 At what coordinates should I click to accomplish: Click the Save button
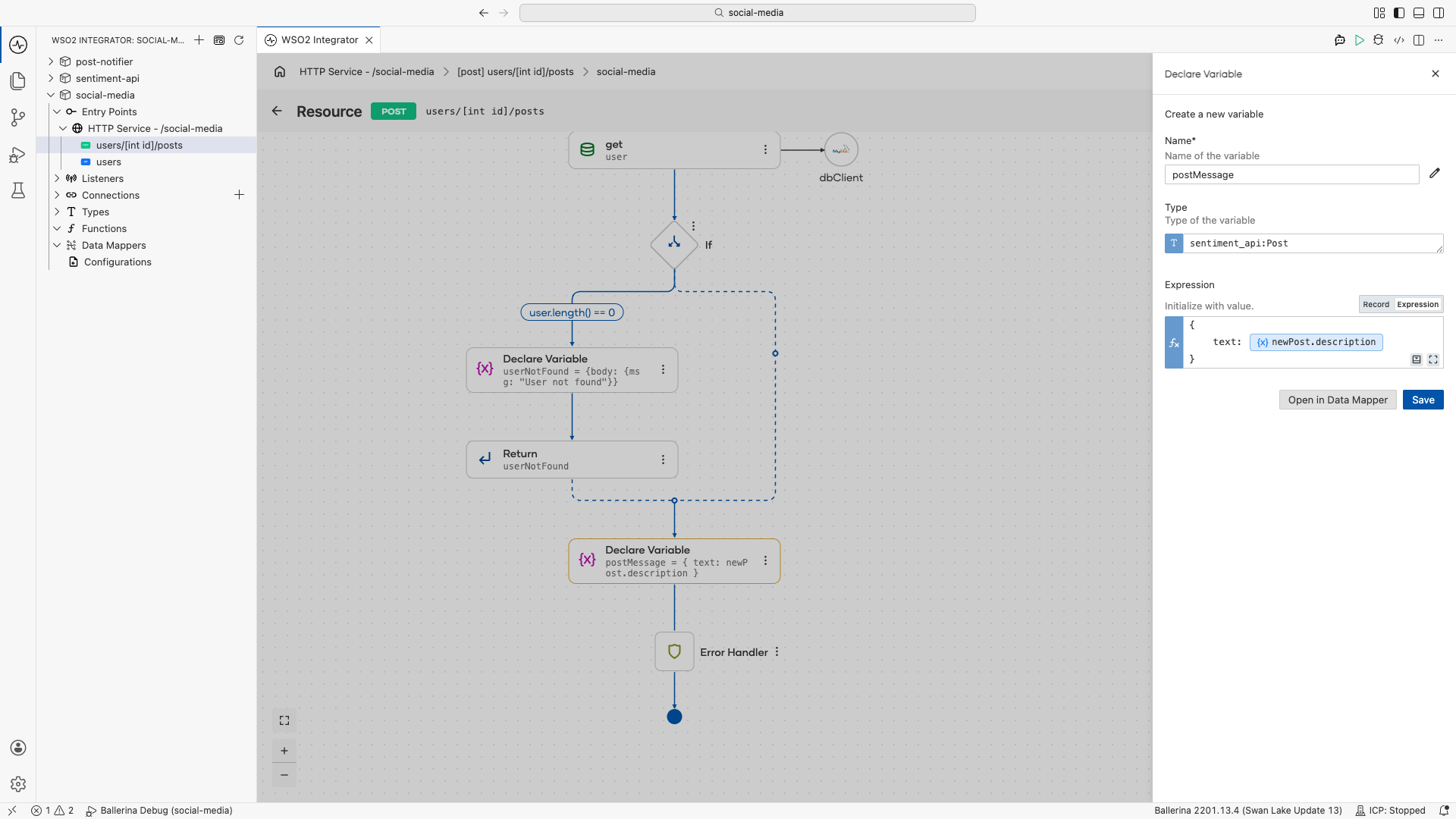[1423, 400]
